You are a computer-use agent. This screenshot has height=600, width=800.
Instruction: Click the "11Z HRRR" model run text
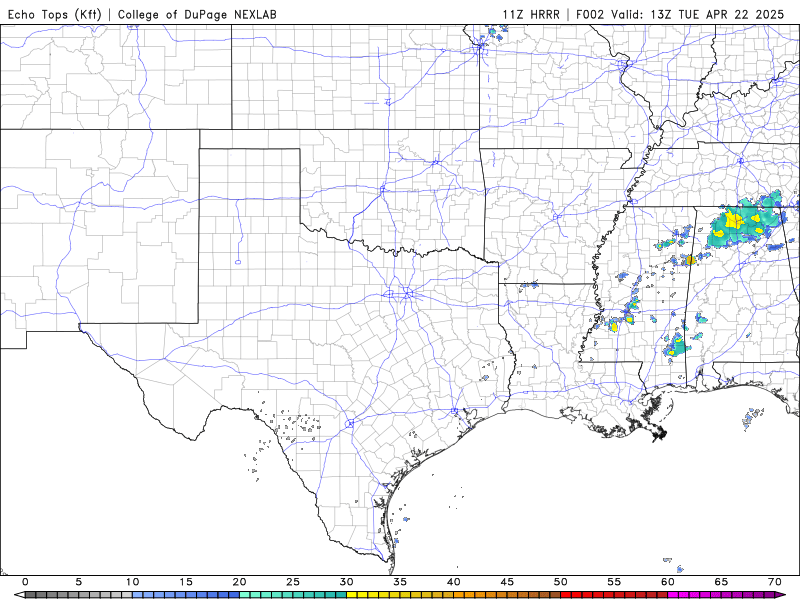(x=531, y=14)
